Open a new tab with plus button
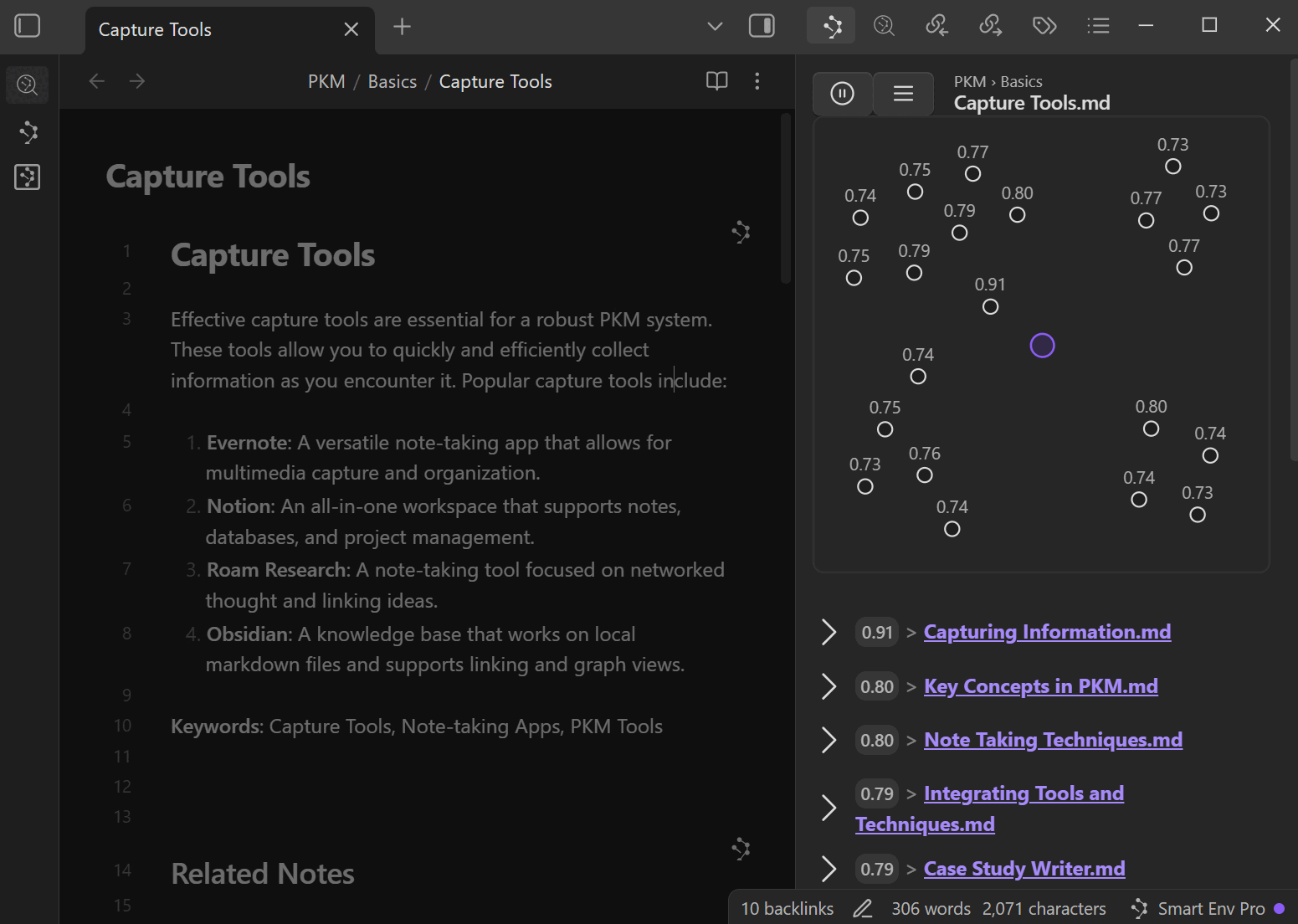1298x924 pixels. click(x=402, y=27)
